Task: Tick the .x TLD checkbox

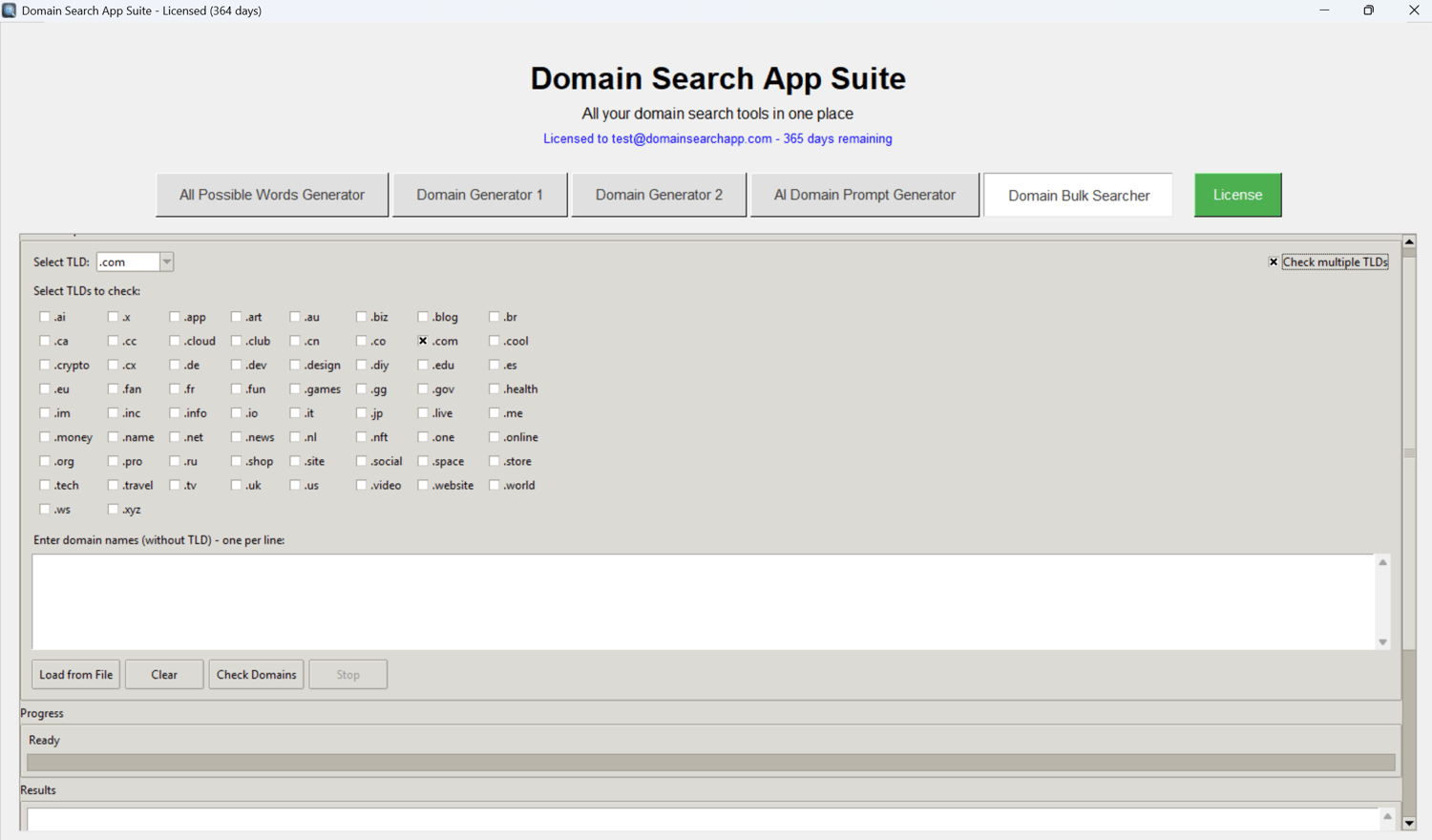Action: point(114,317)
